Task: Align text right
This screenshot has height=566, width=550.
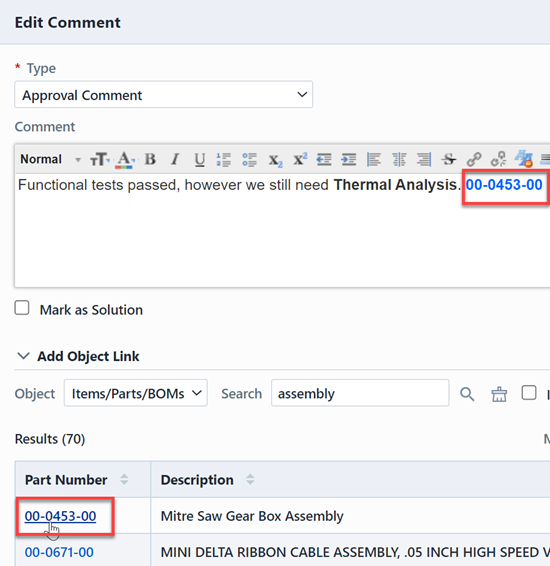Action: pyautogui.click(x=424, y=159)
